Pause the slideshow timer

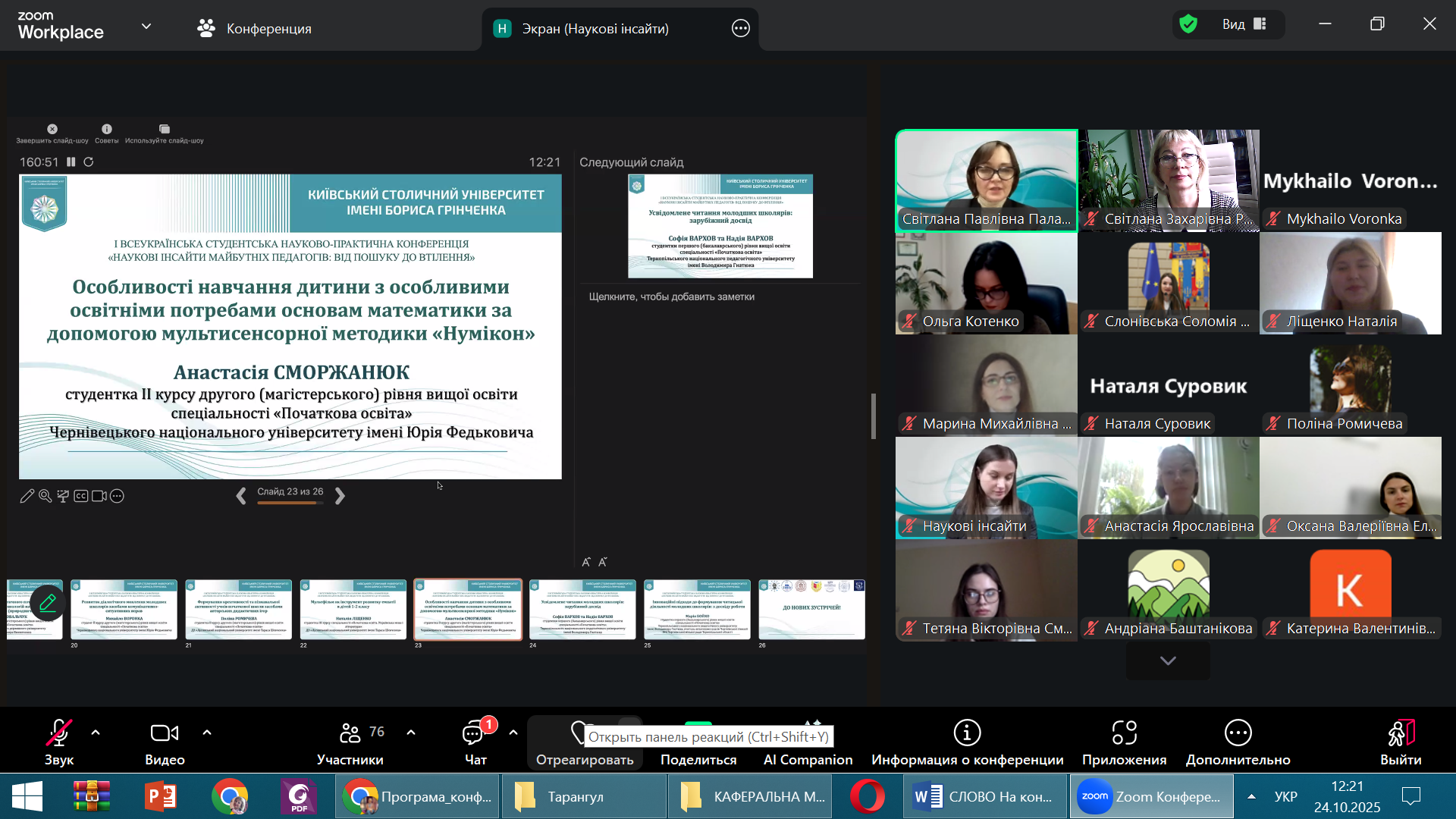(71, 162)
